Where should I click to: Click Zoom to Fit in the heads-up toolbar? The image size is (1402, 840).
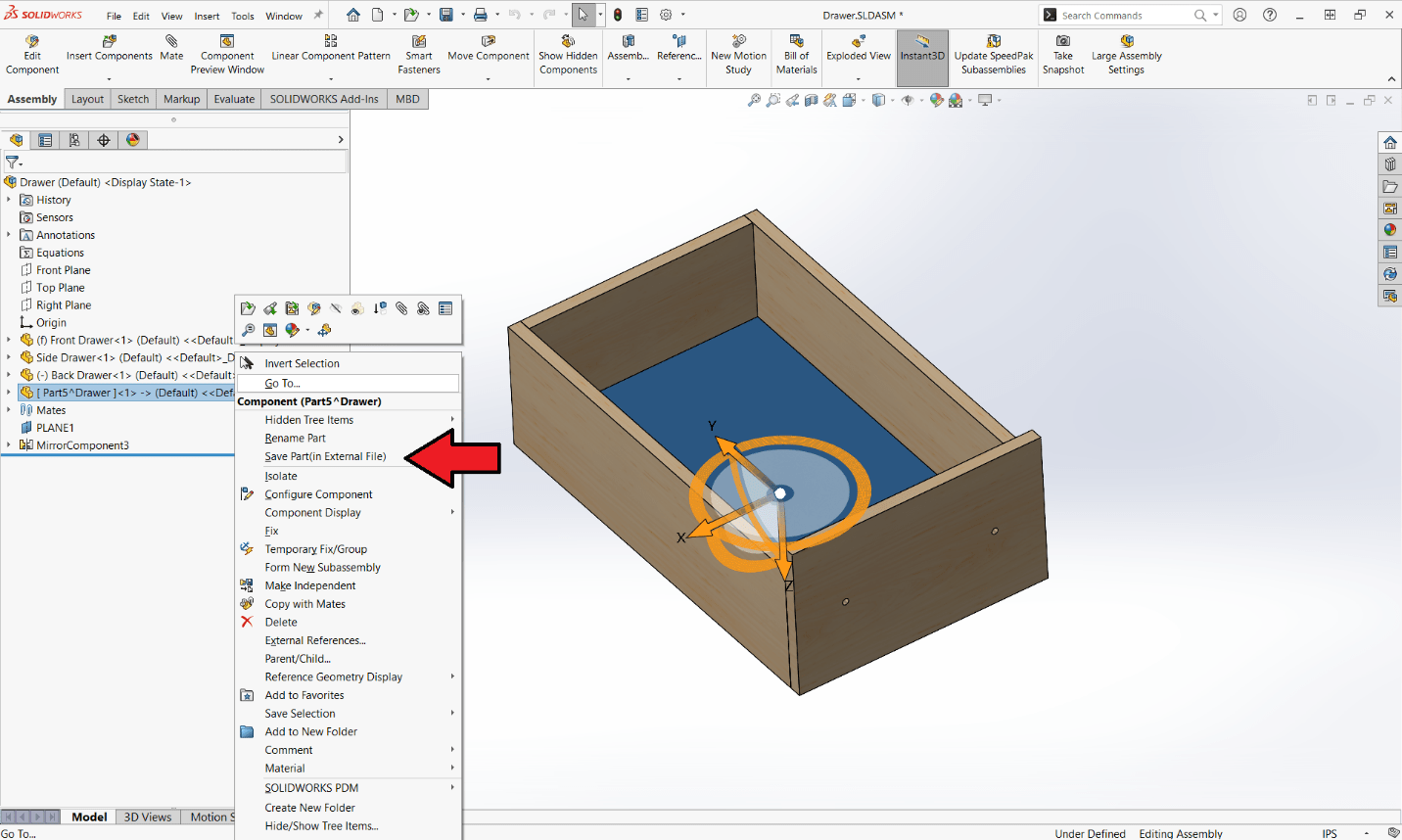(754, 99)
